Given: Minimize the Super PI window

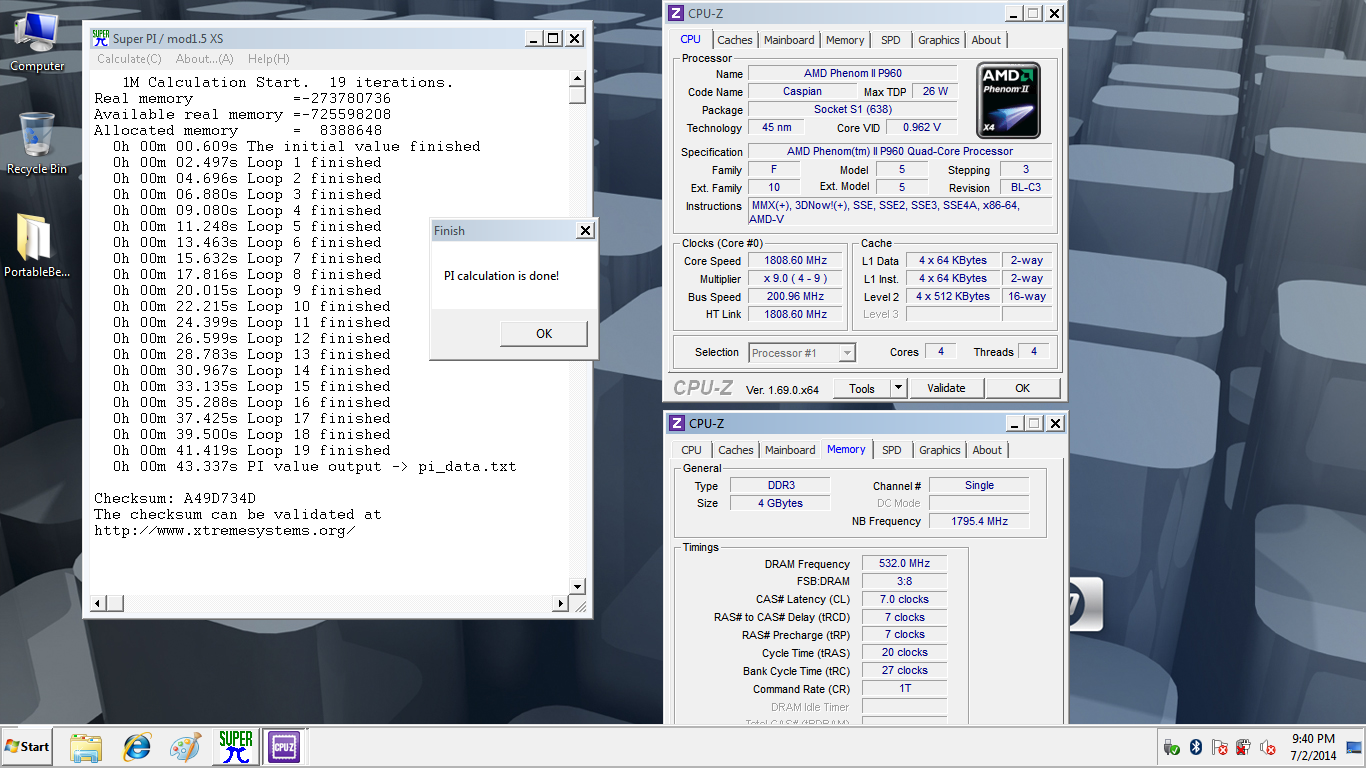Looking at the screenshot, I should (534, 38).
